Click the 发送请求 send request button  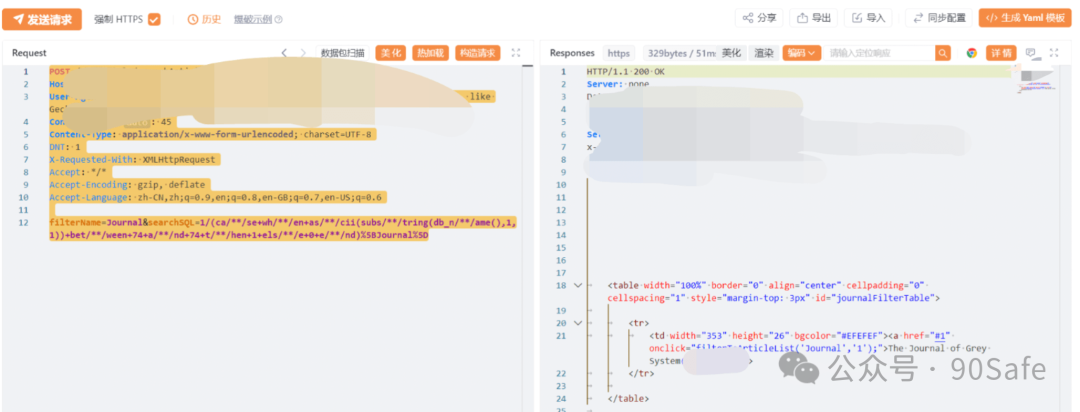[41, 18]
